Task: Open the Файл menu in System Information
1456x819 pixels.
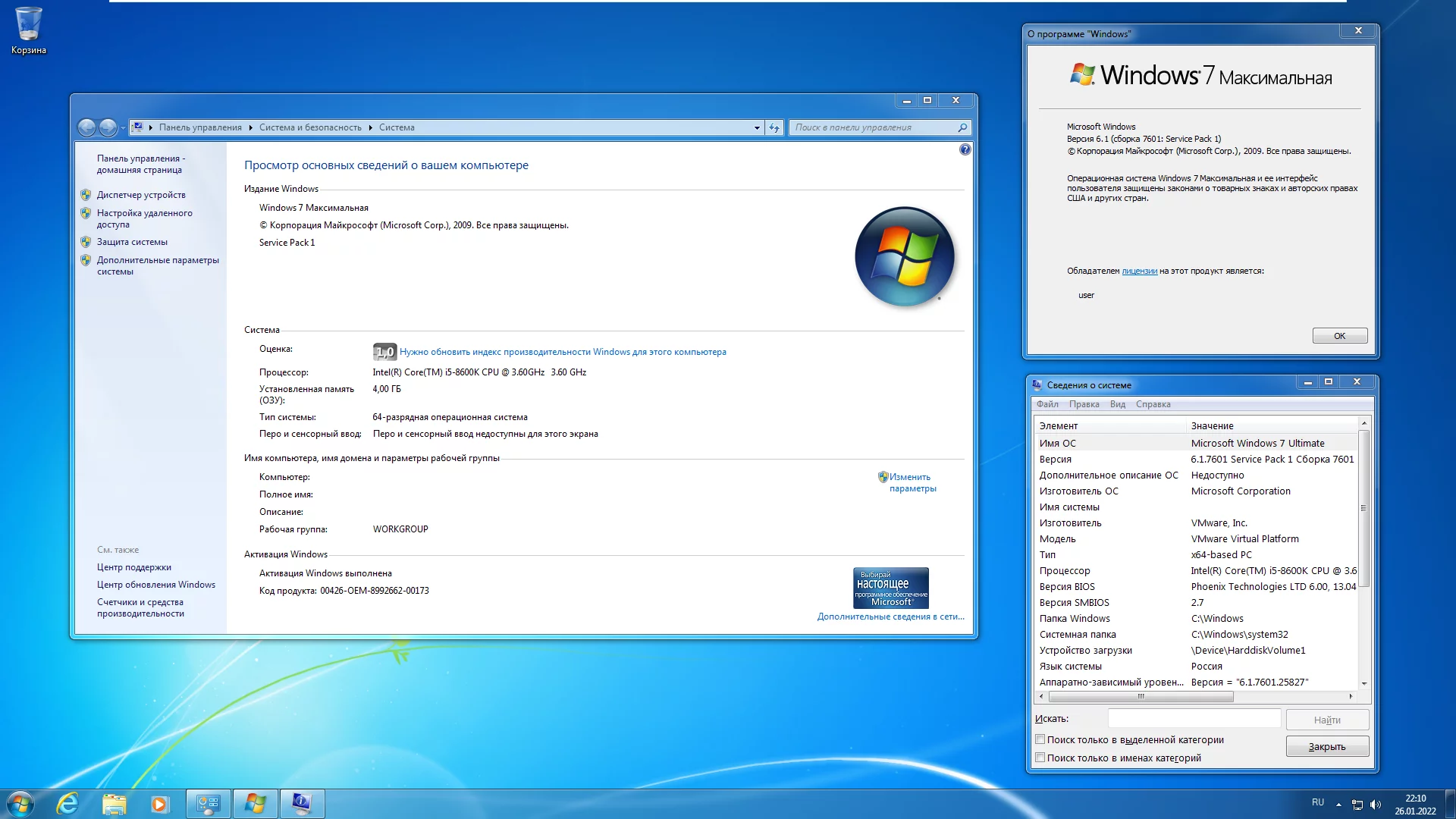Action: [x=1047, y=404]
